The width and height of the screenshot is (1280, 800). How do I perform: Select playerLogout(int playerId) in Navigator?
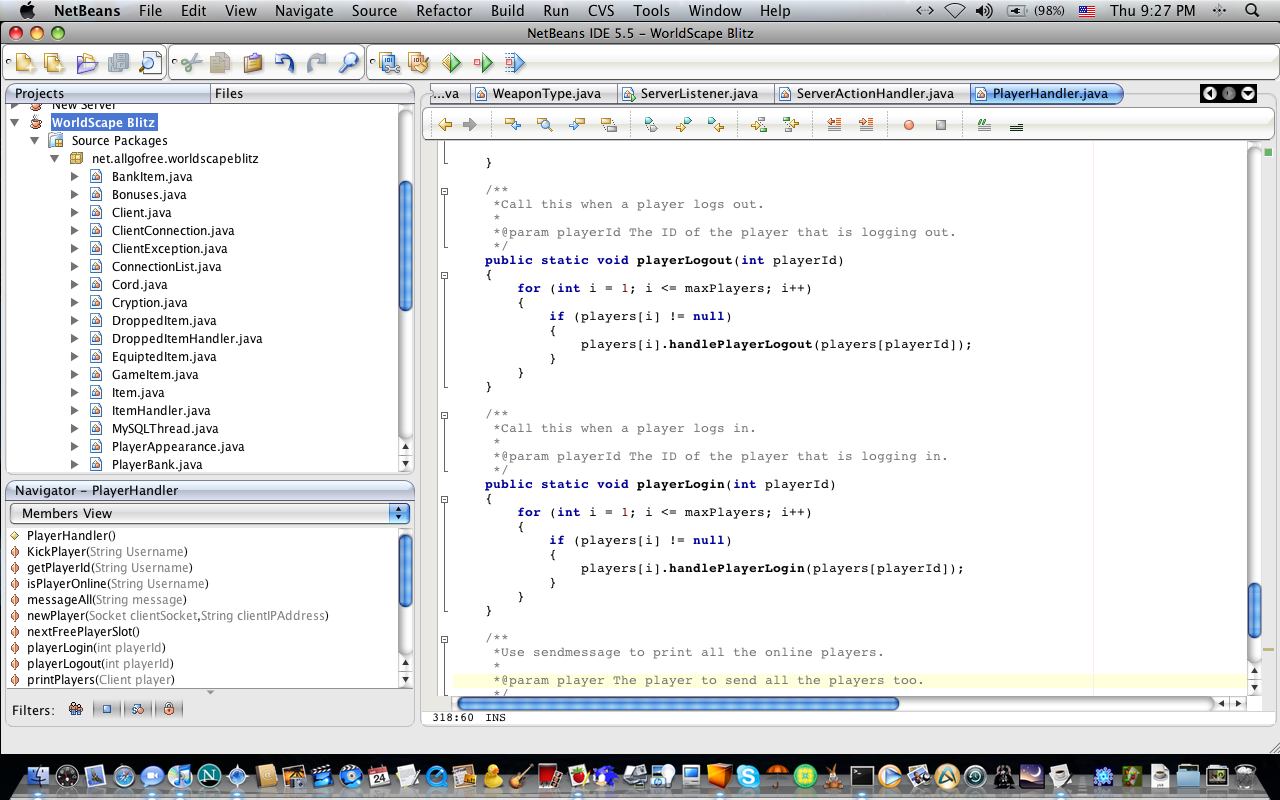[x=100, y=664]
